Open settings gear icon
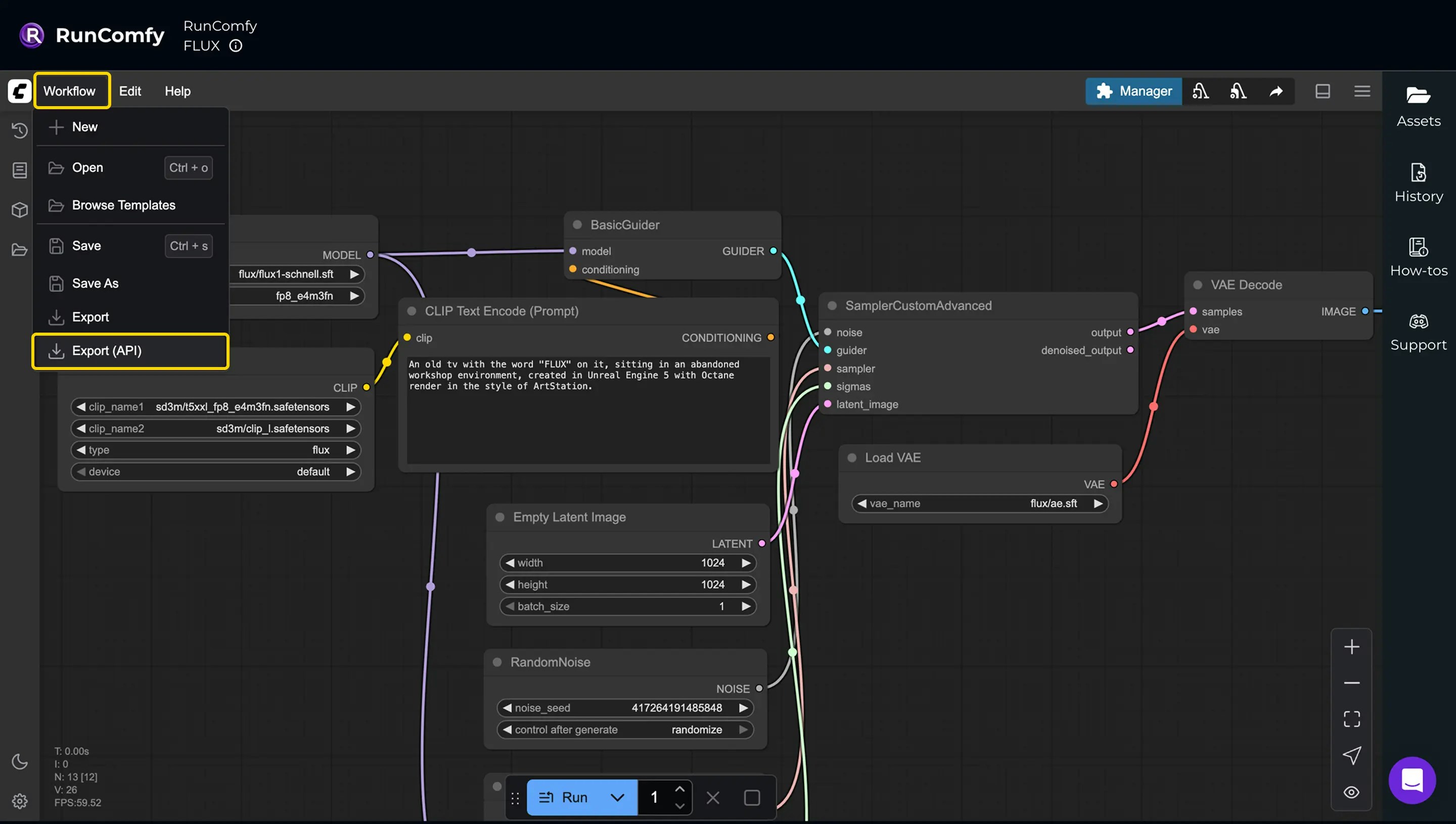Screen dimensions: 1456x824 point(20,801)
